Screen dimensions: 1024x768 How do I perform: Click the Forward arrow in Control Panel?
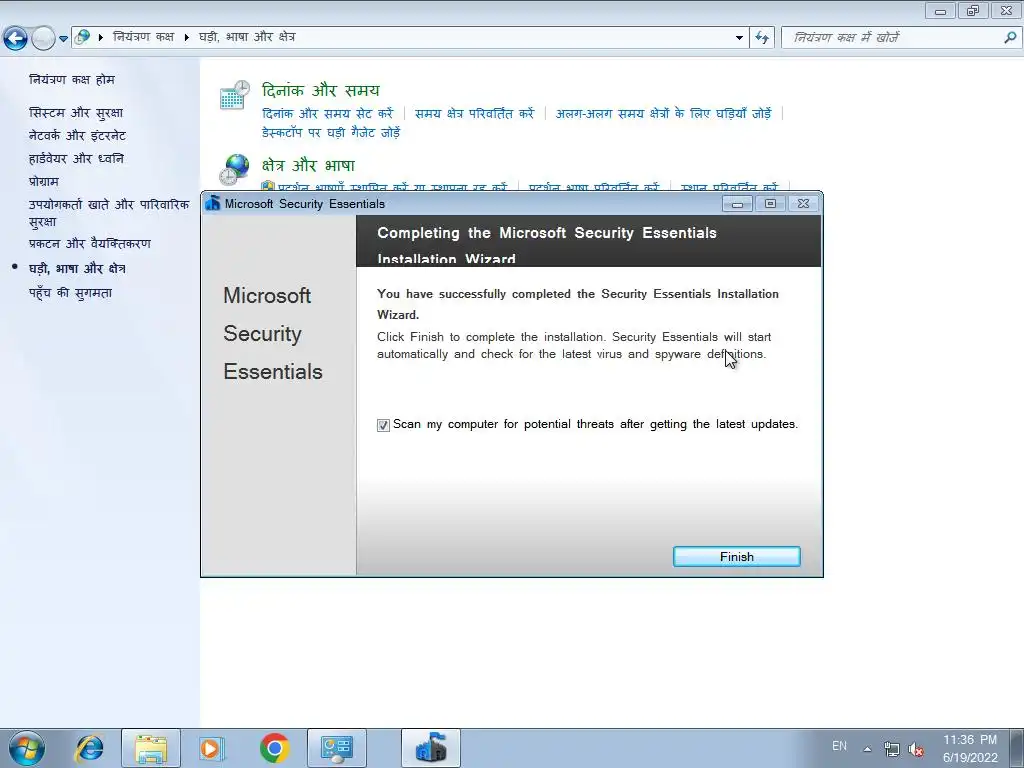(x=43, y=39)
